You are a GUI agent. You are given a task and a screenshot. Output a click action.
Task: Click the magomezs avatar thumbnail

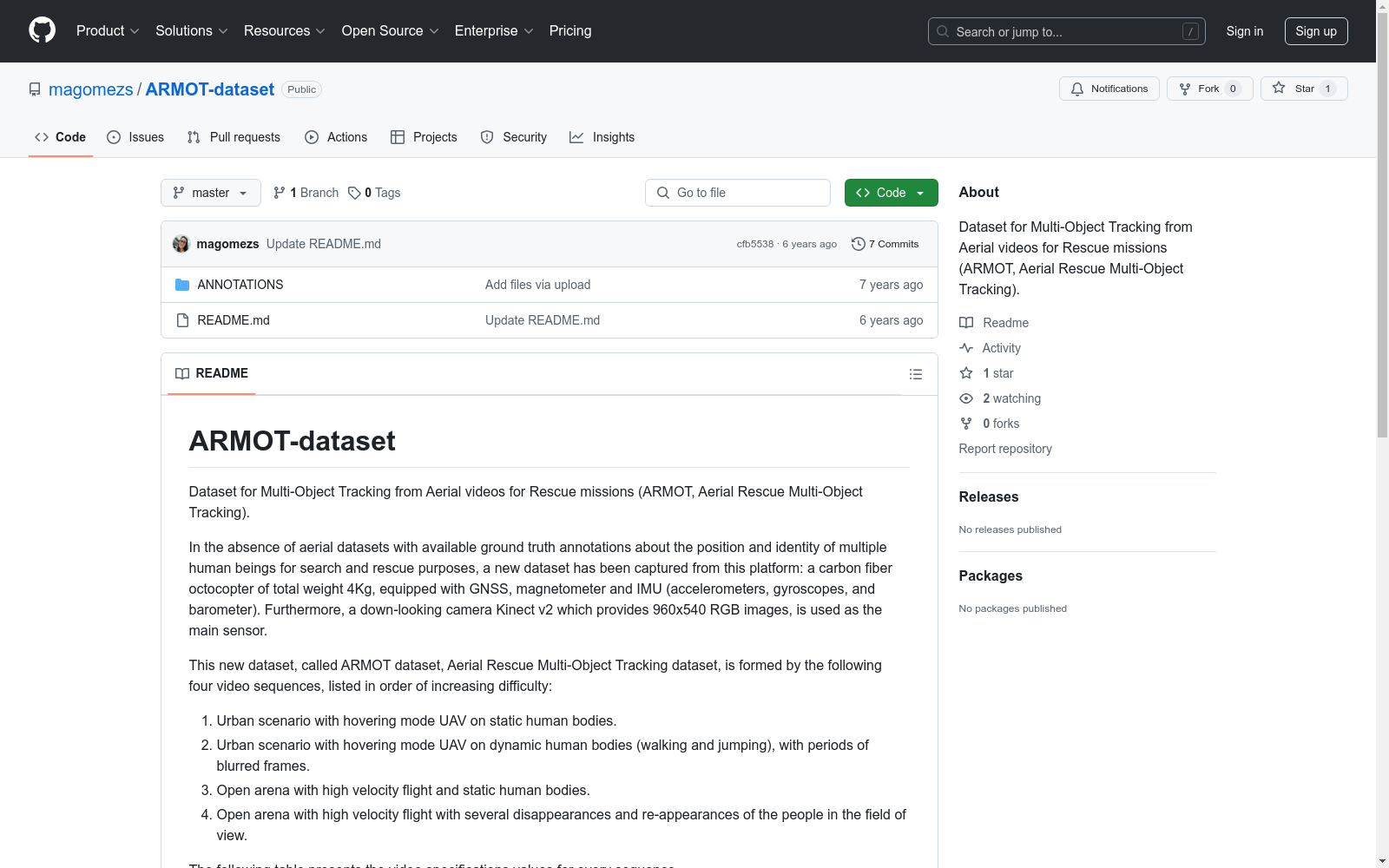pyautogui.click(x=181, y=244)
